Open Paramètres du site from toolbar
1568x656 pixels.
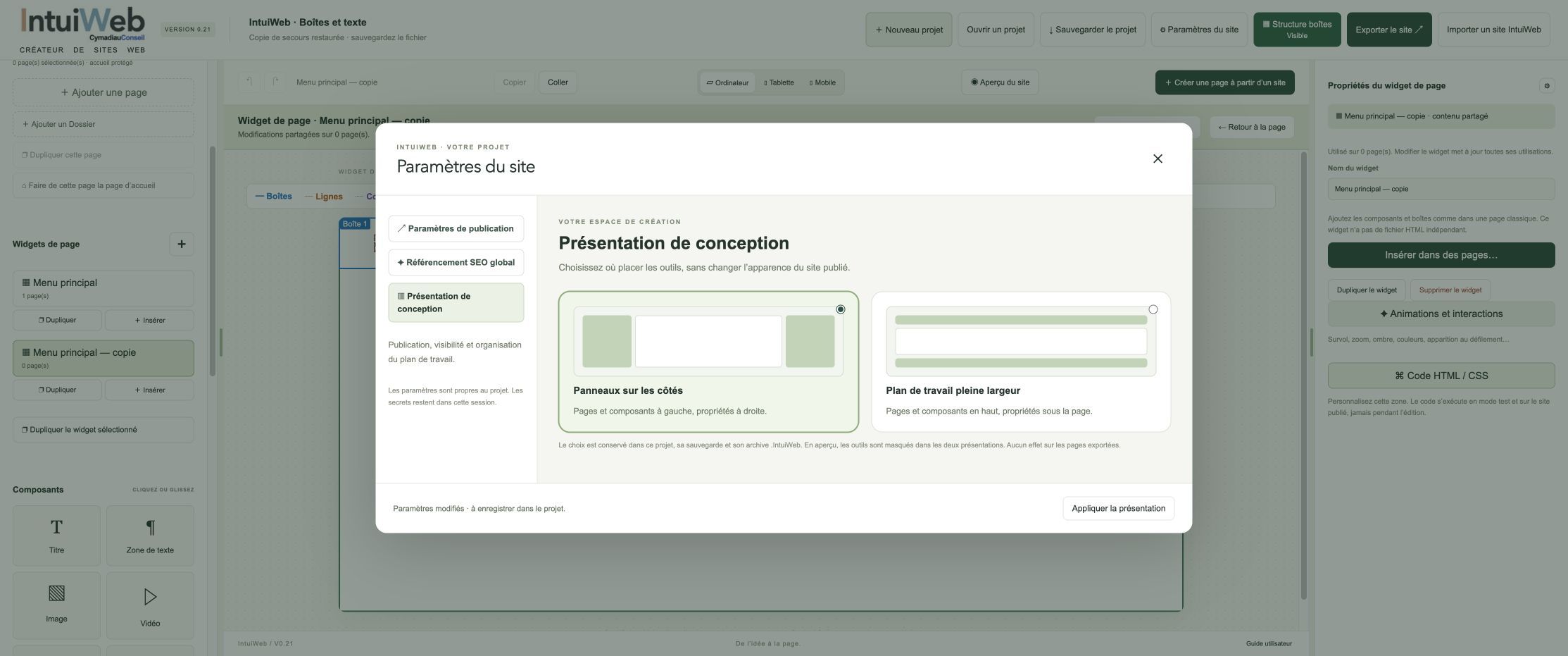[x=1199, y=30]
